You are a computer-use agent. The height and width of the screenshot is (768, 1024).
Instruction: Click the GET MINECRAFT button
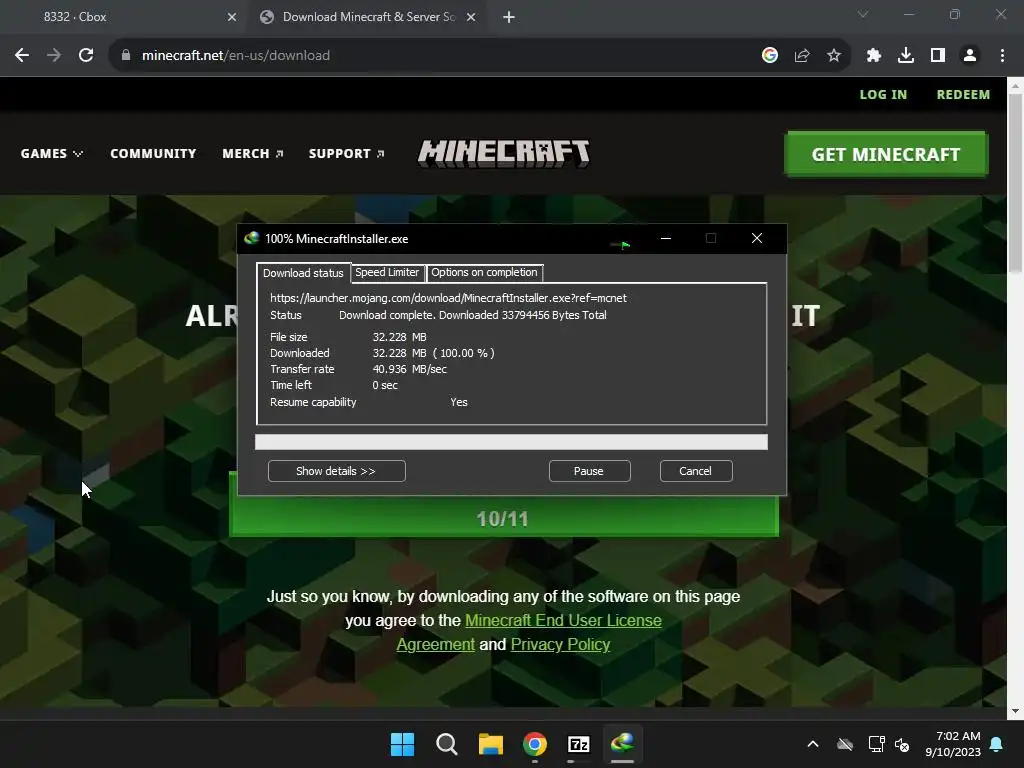[886, 154]
